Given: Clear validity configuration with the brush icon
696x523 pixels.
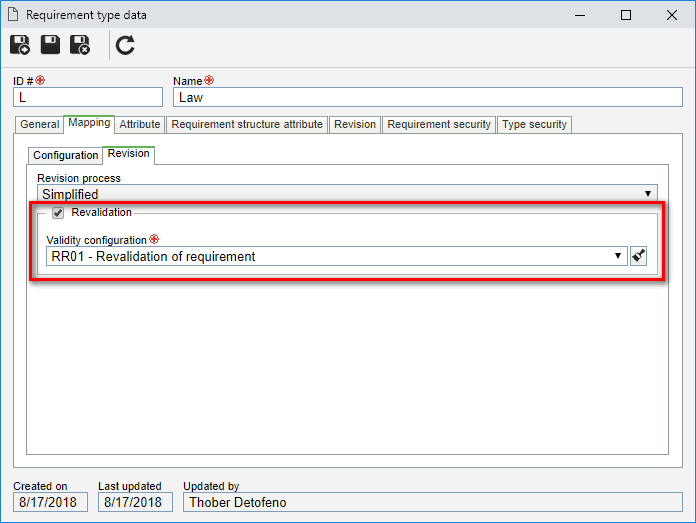Looking at the screenshot, I should point(638,256).
